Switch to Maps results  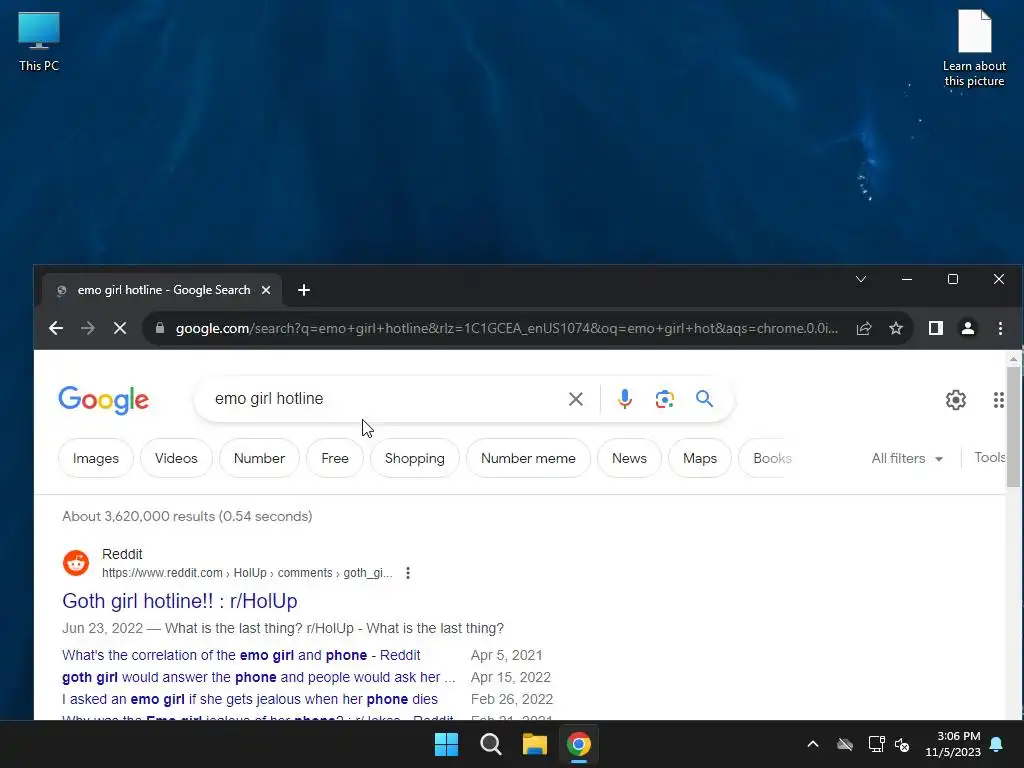point(699,458)
